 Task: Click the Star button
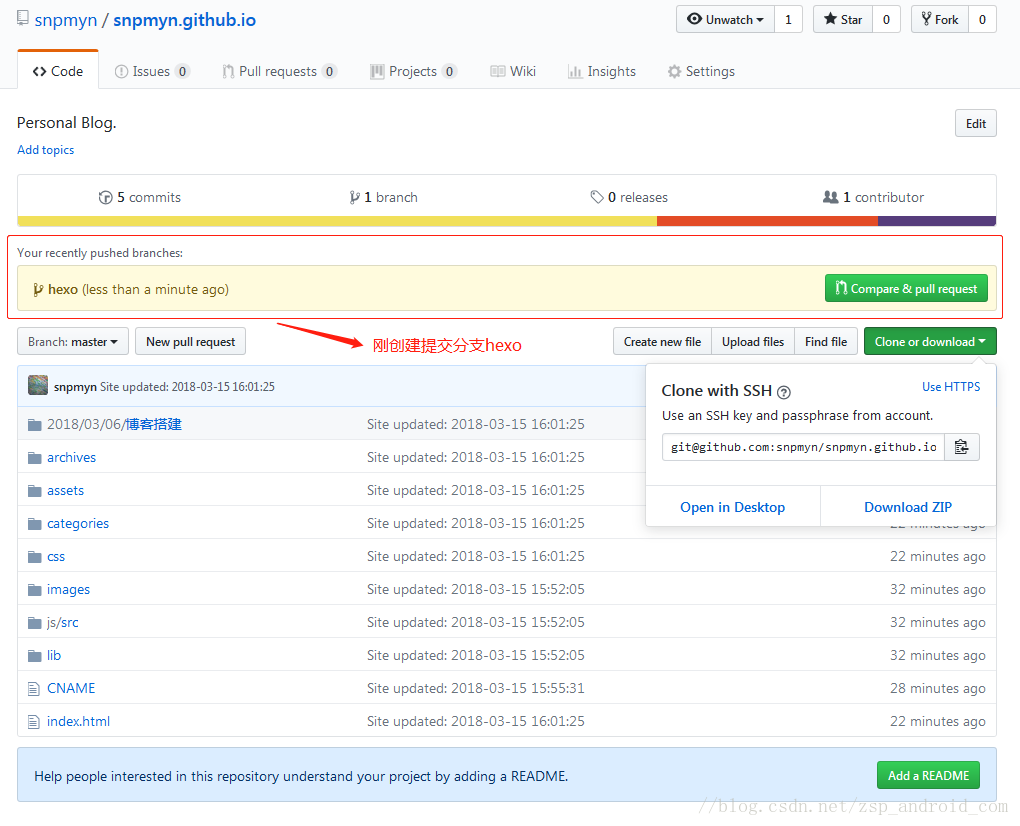(843, 20)
